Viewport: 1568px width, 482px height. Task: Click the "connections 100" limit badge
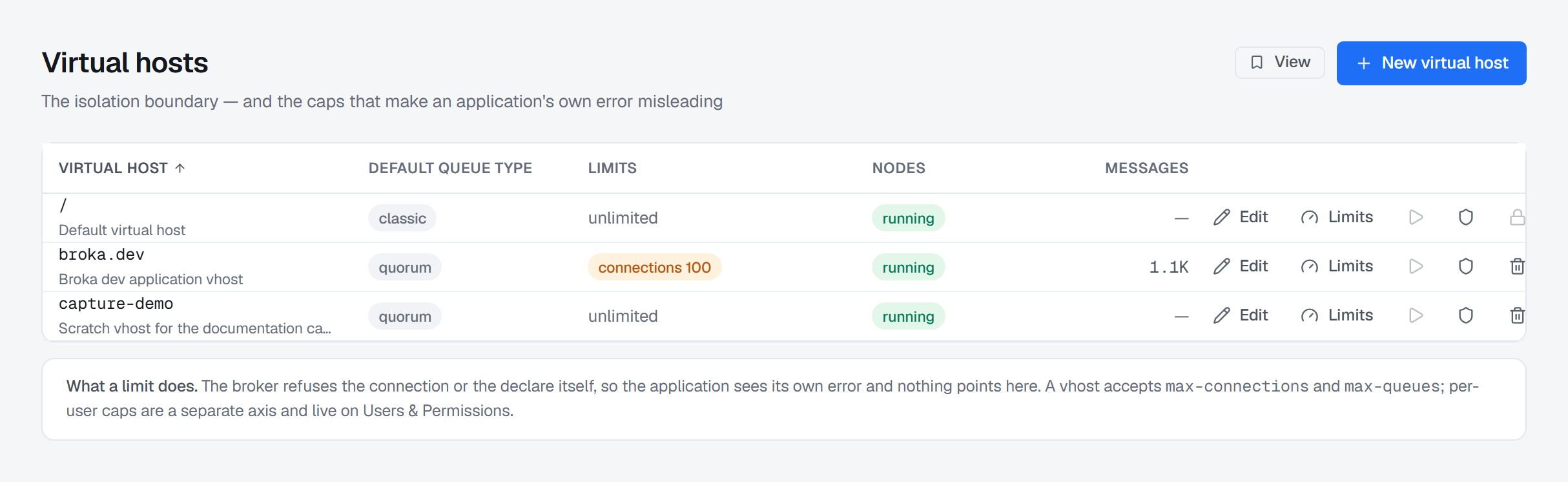click(654, 267)
